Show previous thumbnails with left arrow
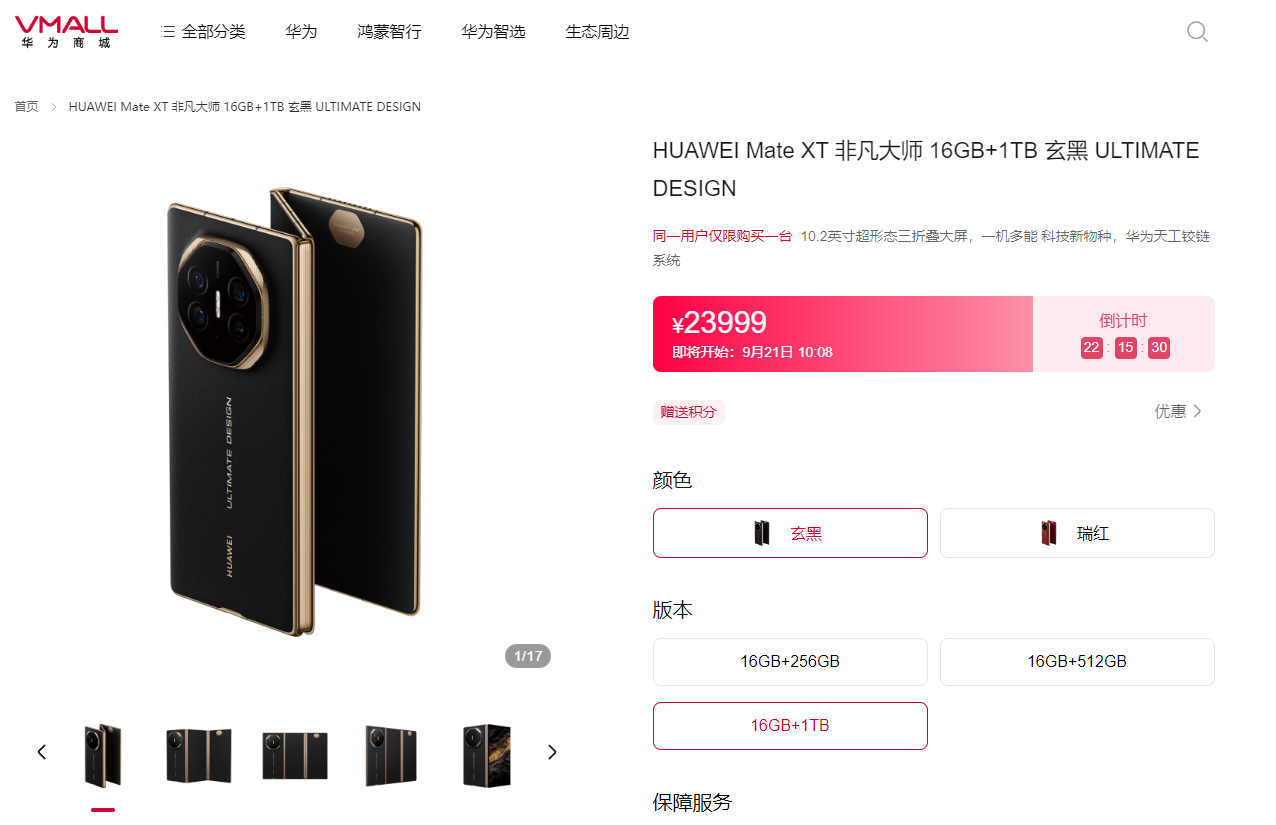Image resolution: width=1276 pixels, height=825 pixels. tap(42, 752)
